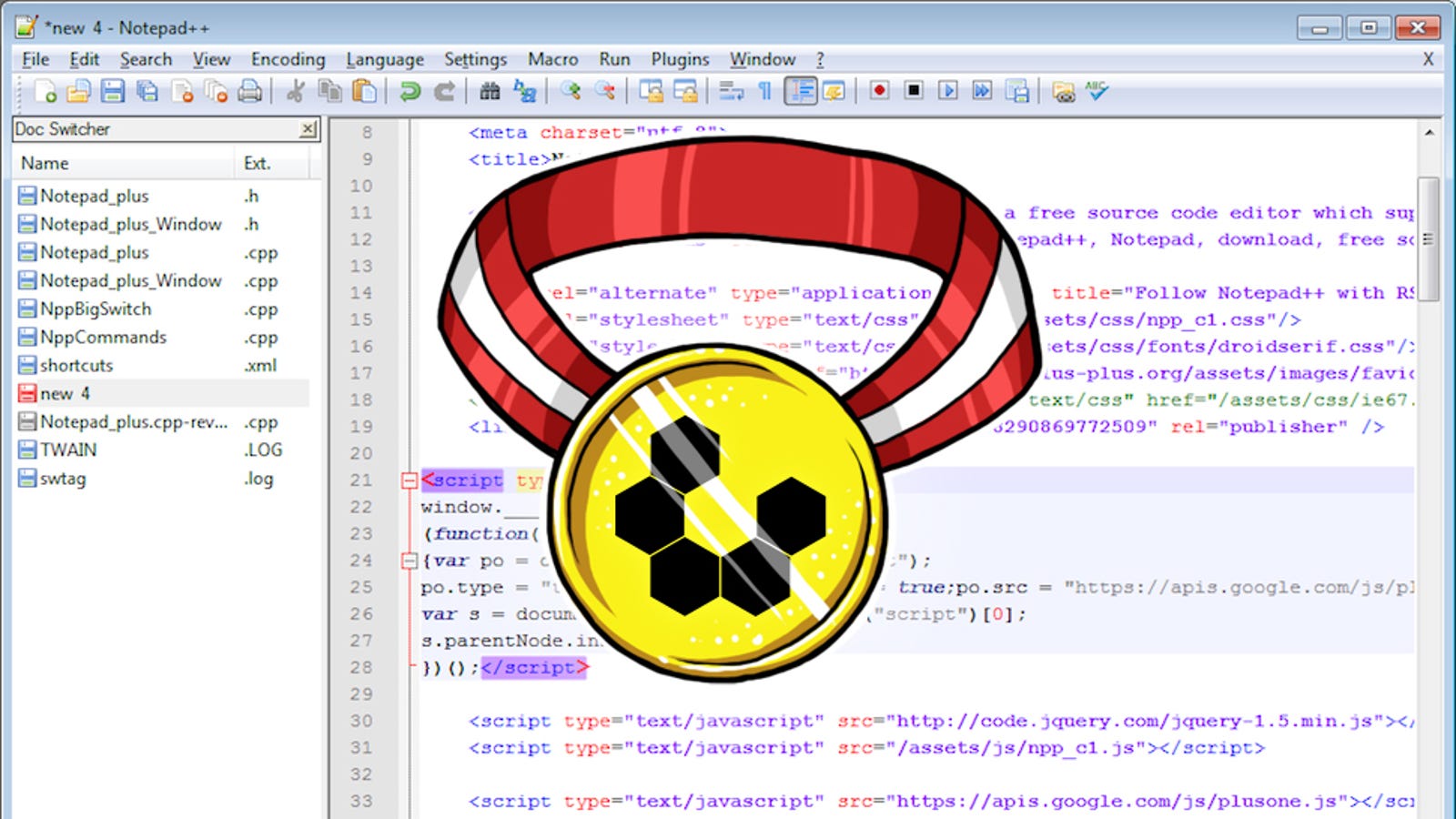Open the ? help menu
The width and height of the screenshot is (1456, 819).
click(820, 59)
